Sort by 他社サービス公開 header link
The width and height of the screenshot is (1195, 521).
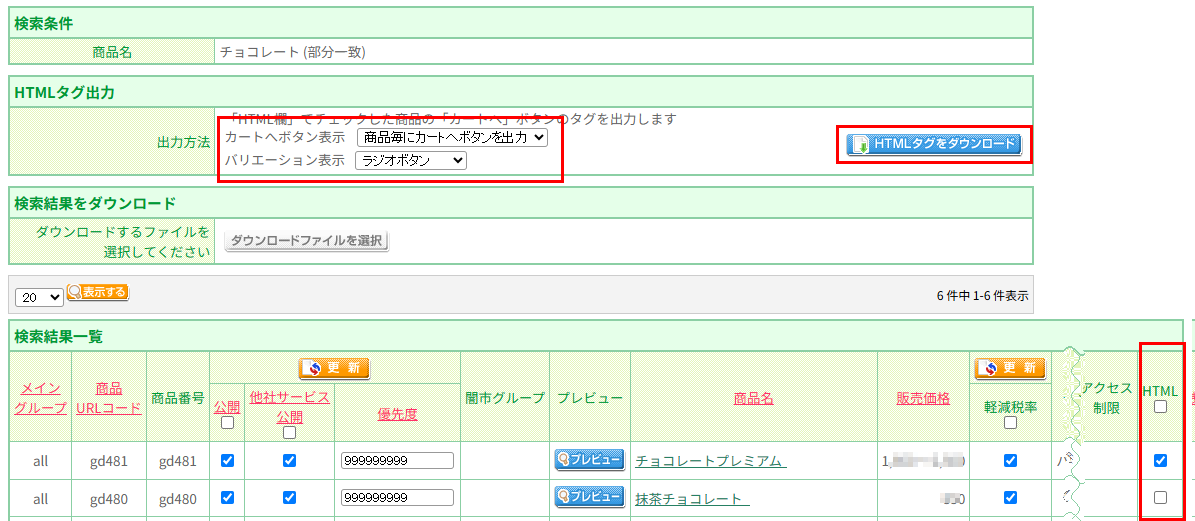[289, 407]
